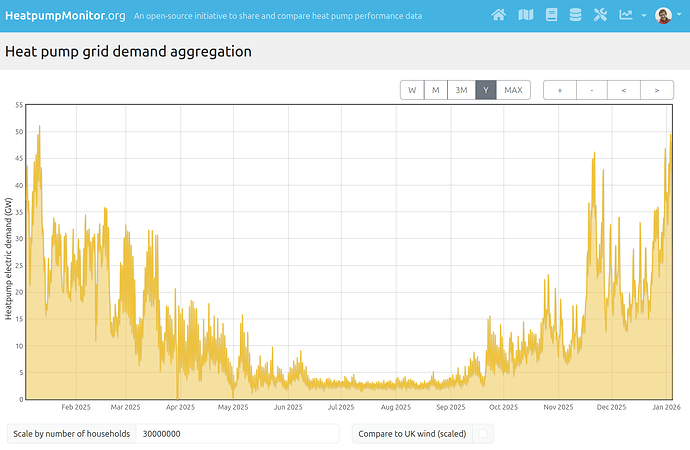The width and height of the screenshot is (690, 450).
Task: Zoom in with the plus button
Action: 559,90
